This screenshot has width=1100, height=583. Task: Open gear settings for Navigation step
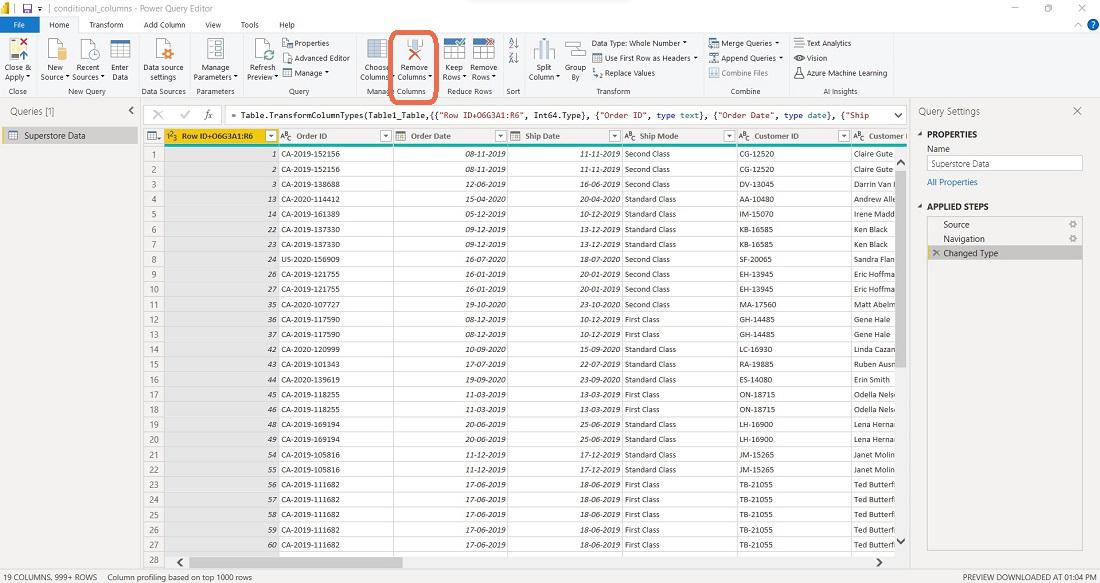1073,239
